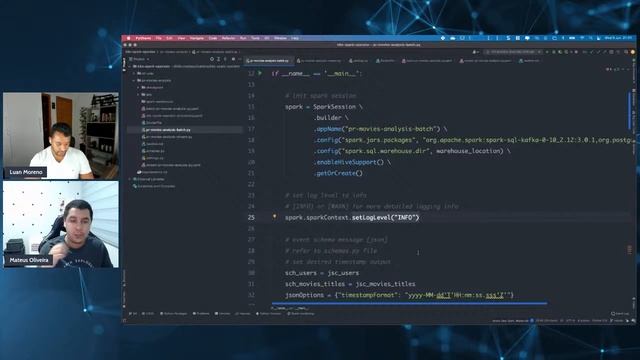Click the locate opened file icon in Project panel

click(x=211, y=59)
